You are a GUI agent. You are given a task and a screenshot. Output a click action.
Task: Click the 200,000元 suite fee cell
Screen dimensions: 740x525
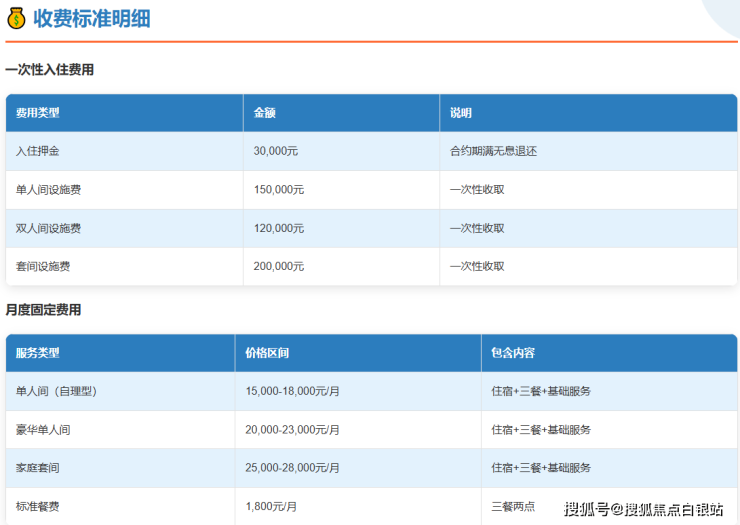click(279, 266)
